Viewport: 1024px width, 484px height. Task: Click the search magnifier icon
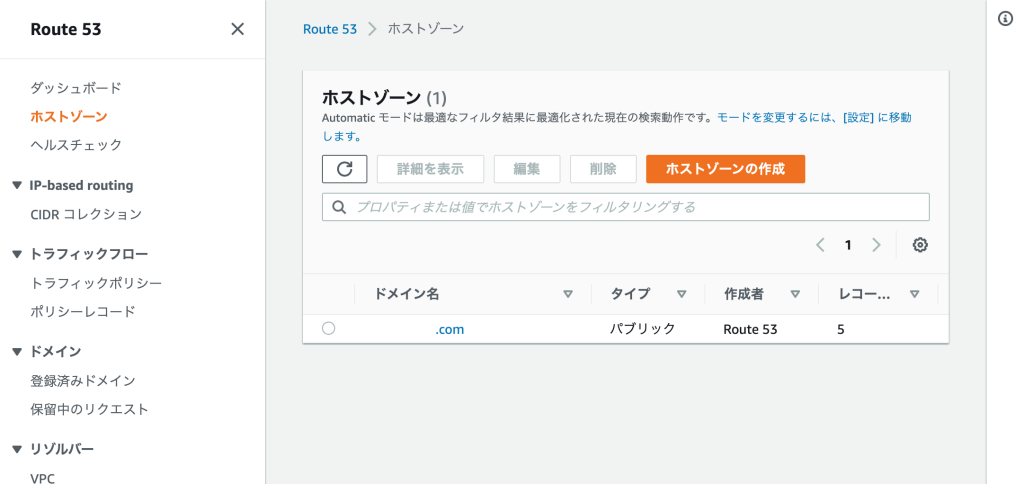pyautogui.click(x=339, y=207)
